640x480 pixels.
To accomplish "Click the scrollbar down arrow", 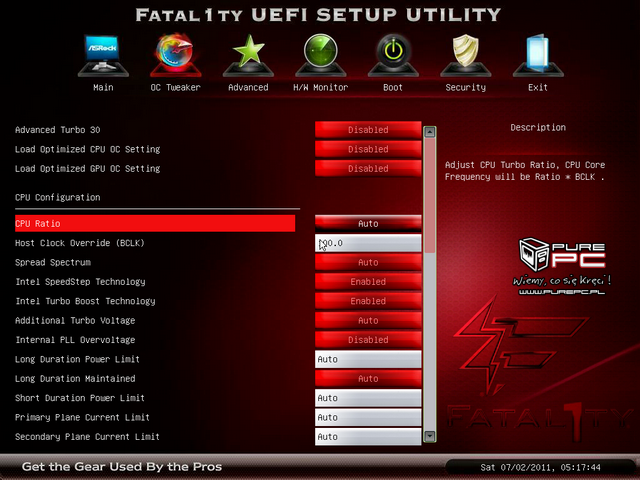I will point(430,436).
